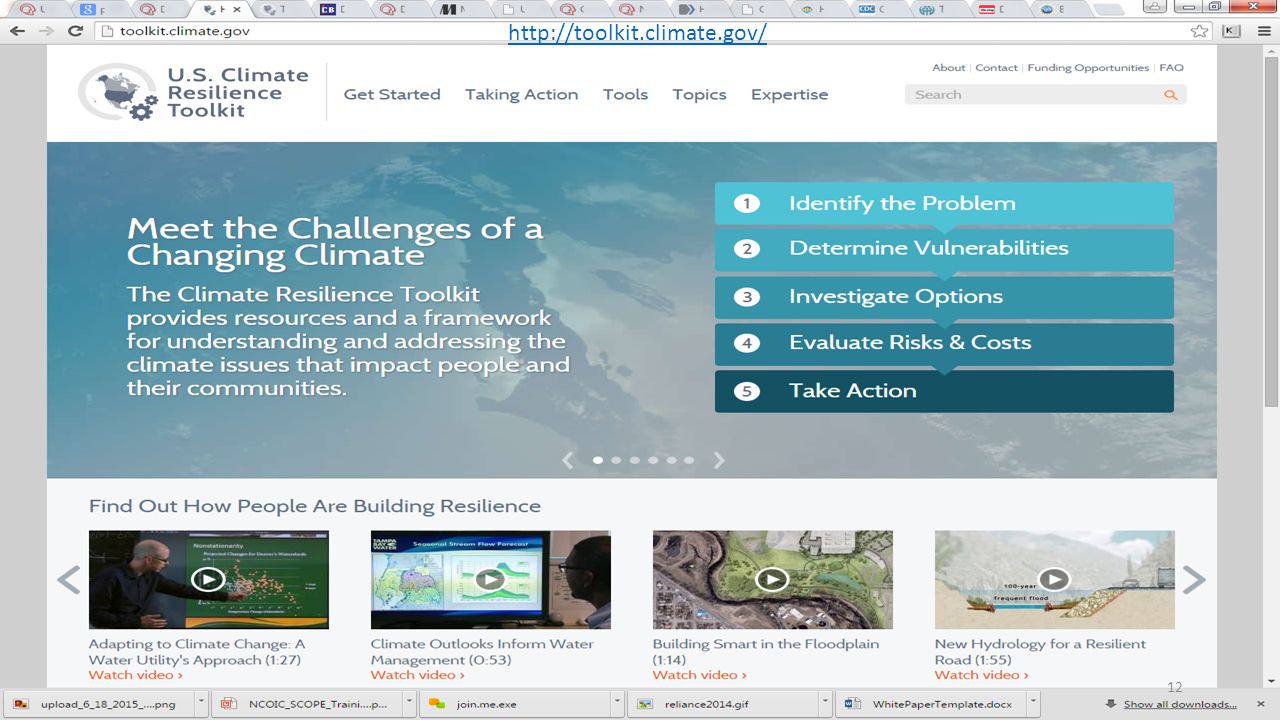Screen dimensions: 1280x720
Task: Open the WhitePaperTemplate.docx downloaded file
Action: point(932,704)
